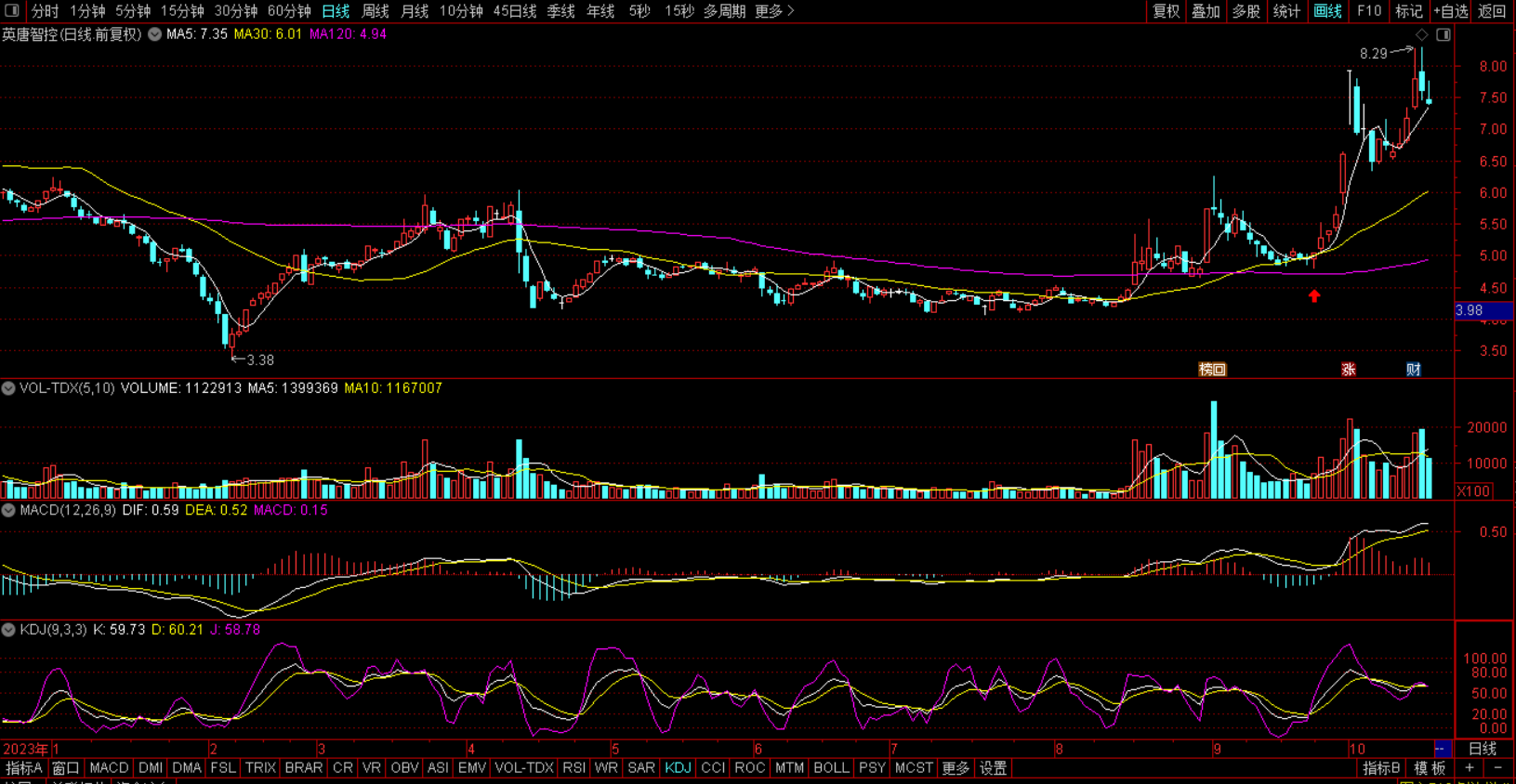Click the blue dash marker on the date axis
Image resolution: width=1516 pixels, height=784 pixels.
(x=1441, y=749)
